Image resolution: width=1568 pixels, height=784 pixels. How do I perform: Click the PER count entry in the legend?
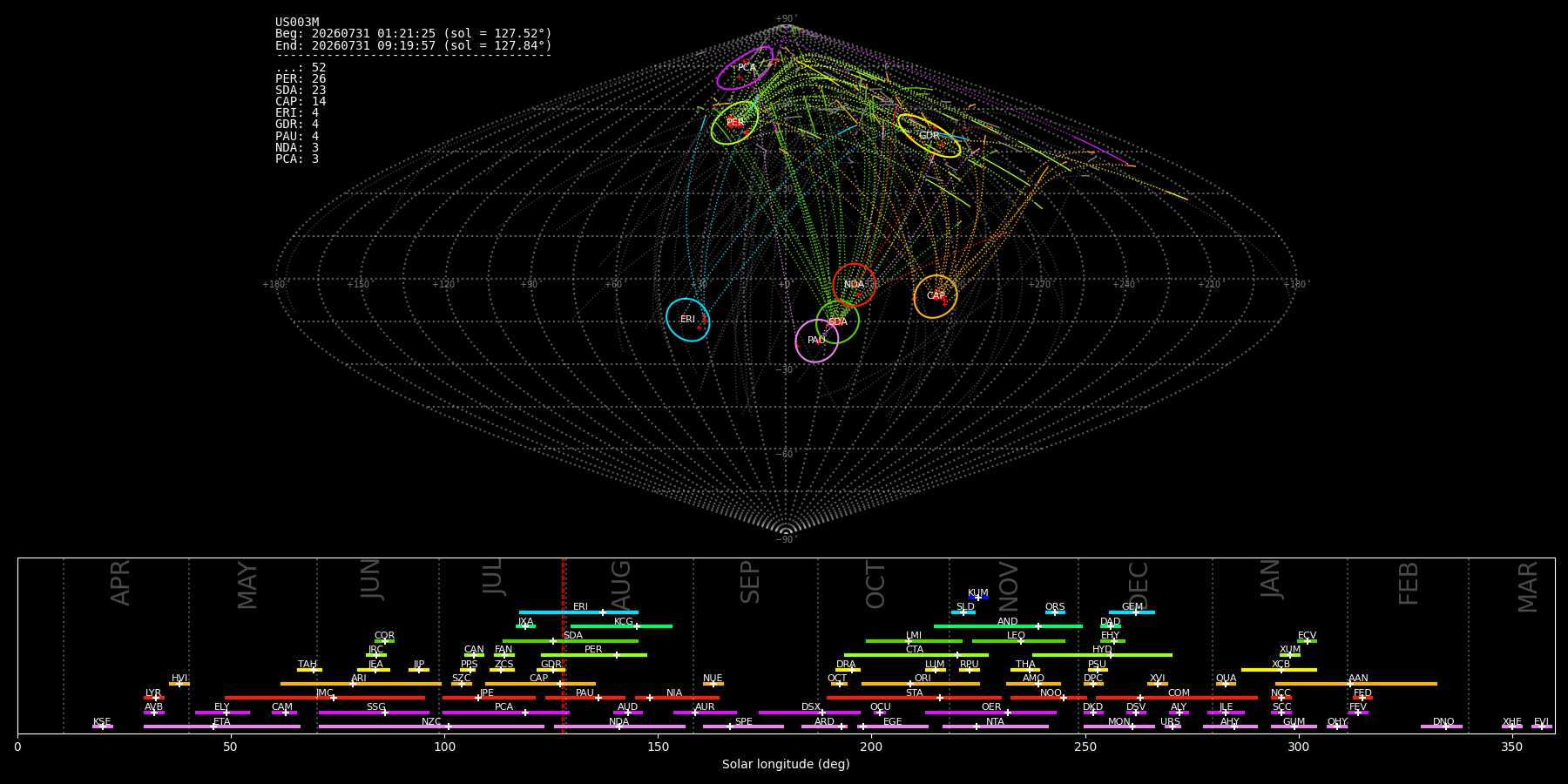click(x=301, y=79)
